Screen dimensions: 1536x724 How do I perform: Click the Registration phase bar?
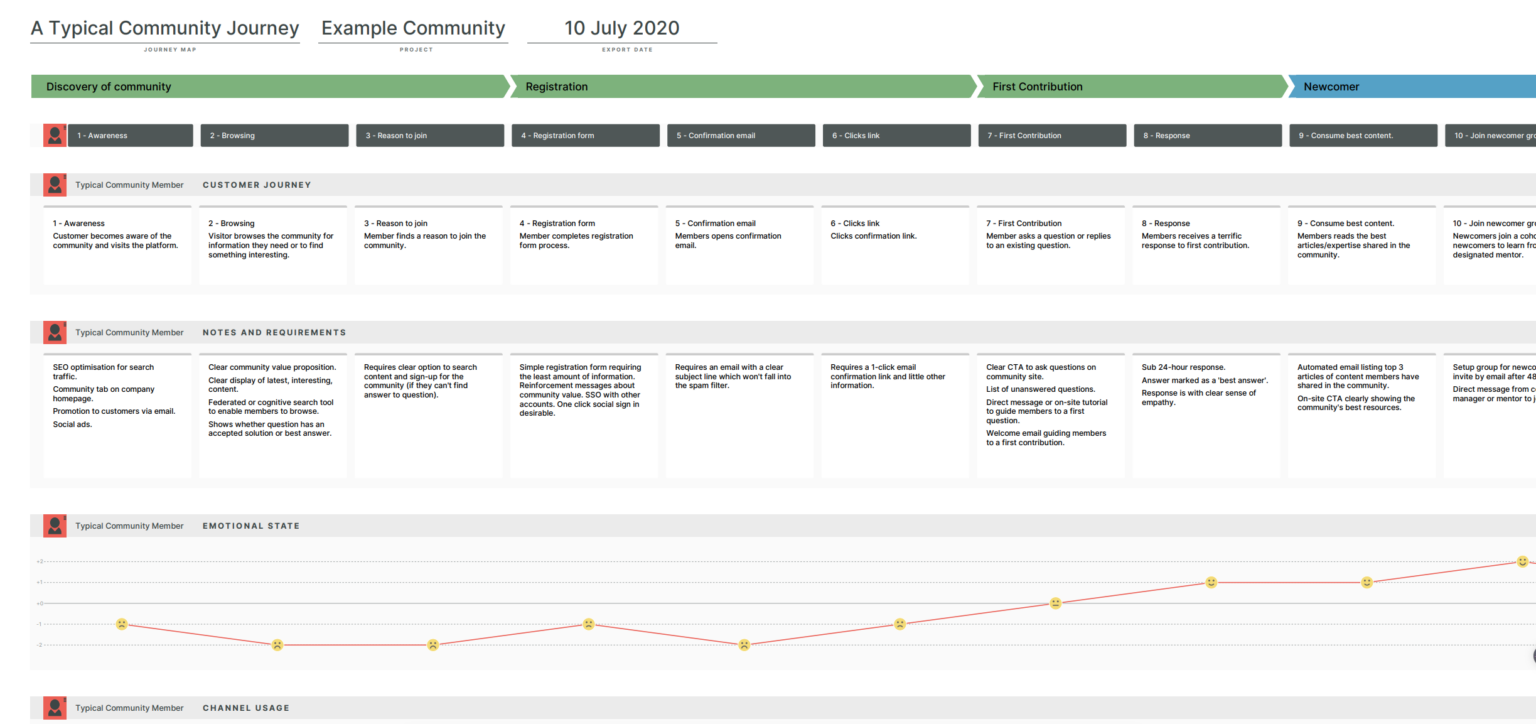(x=556, y=86)
